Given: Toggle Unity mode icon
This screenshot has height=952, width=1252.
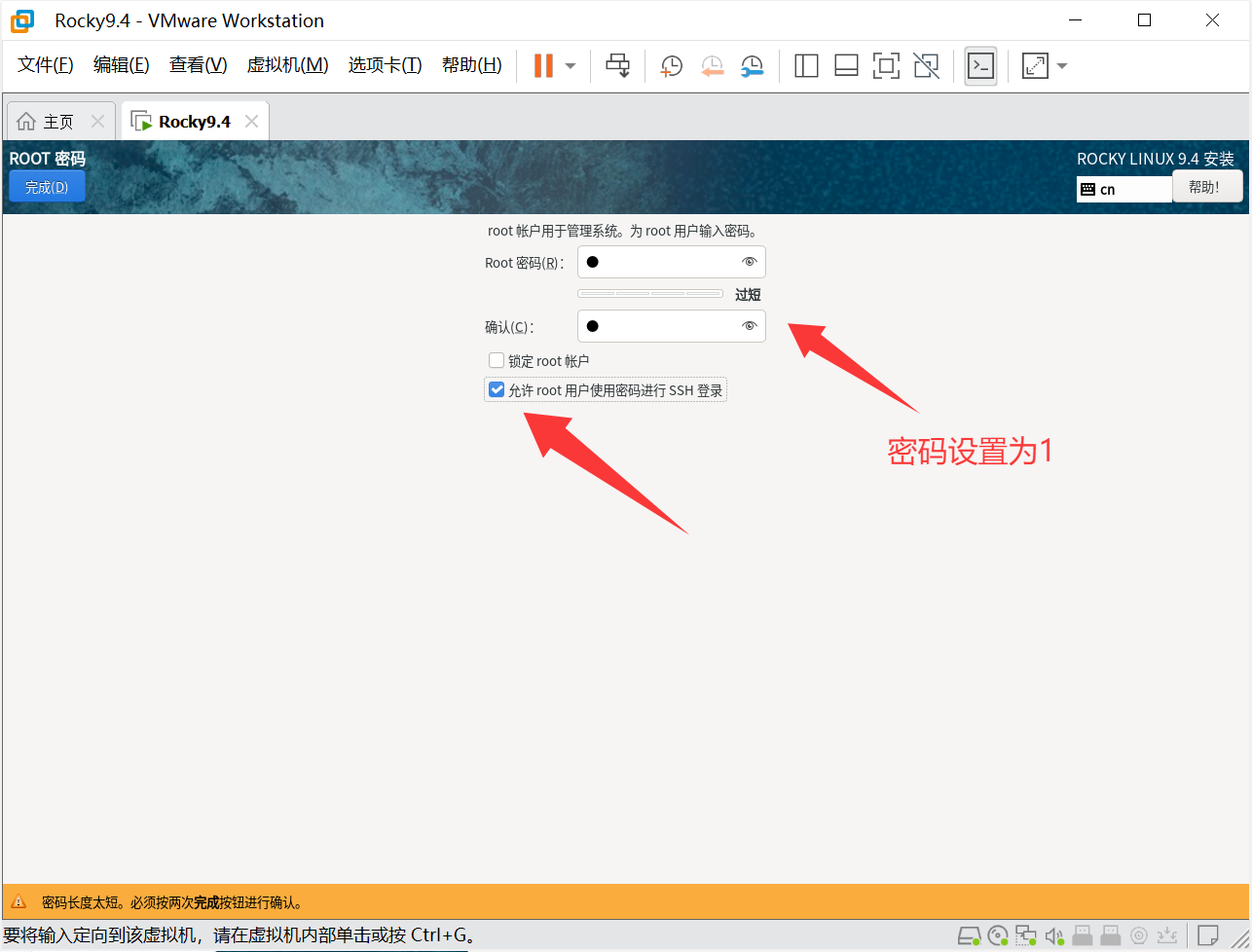Looking at the screenshot, I should click(926, 66).
